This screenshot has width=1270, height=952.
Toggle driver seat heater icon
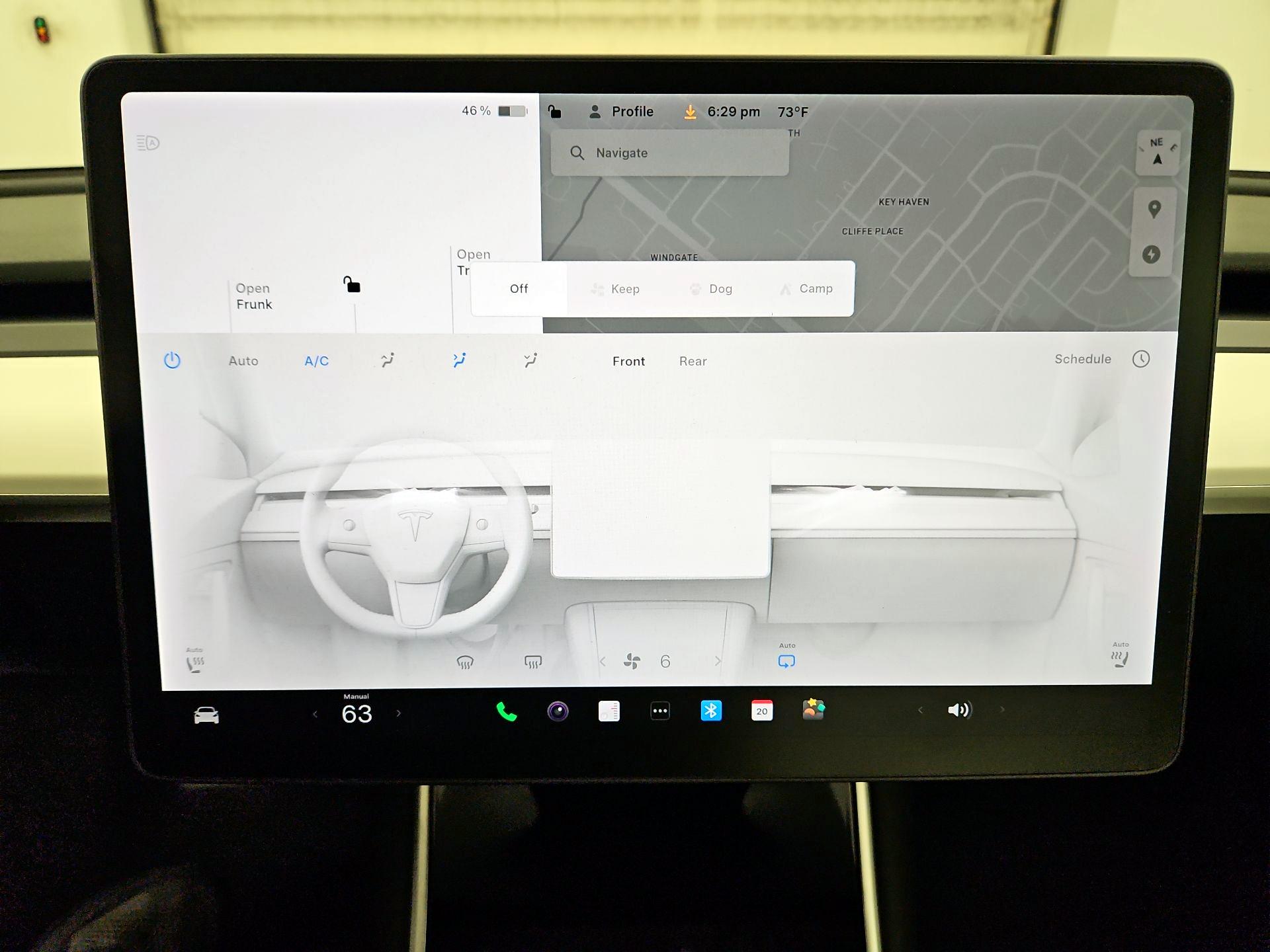pyautogui.click(x=195, y=660)
